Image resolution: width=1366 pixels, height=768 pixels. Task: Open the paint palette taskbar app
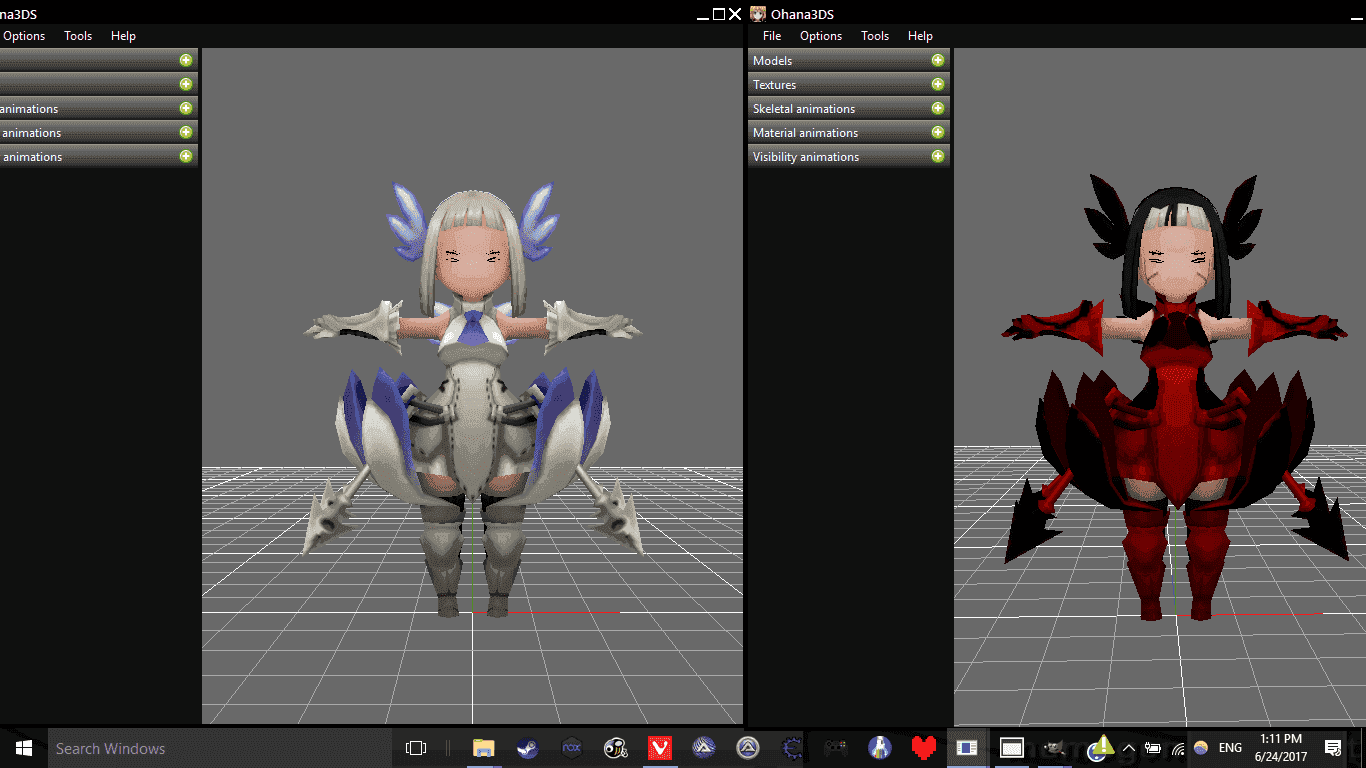coord(616,748)
